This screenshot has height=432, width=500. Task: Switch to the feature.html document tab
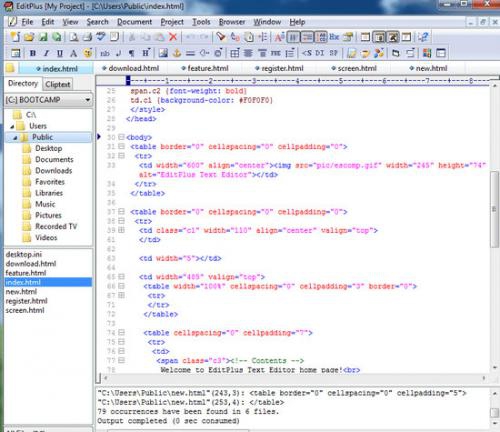205,68
